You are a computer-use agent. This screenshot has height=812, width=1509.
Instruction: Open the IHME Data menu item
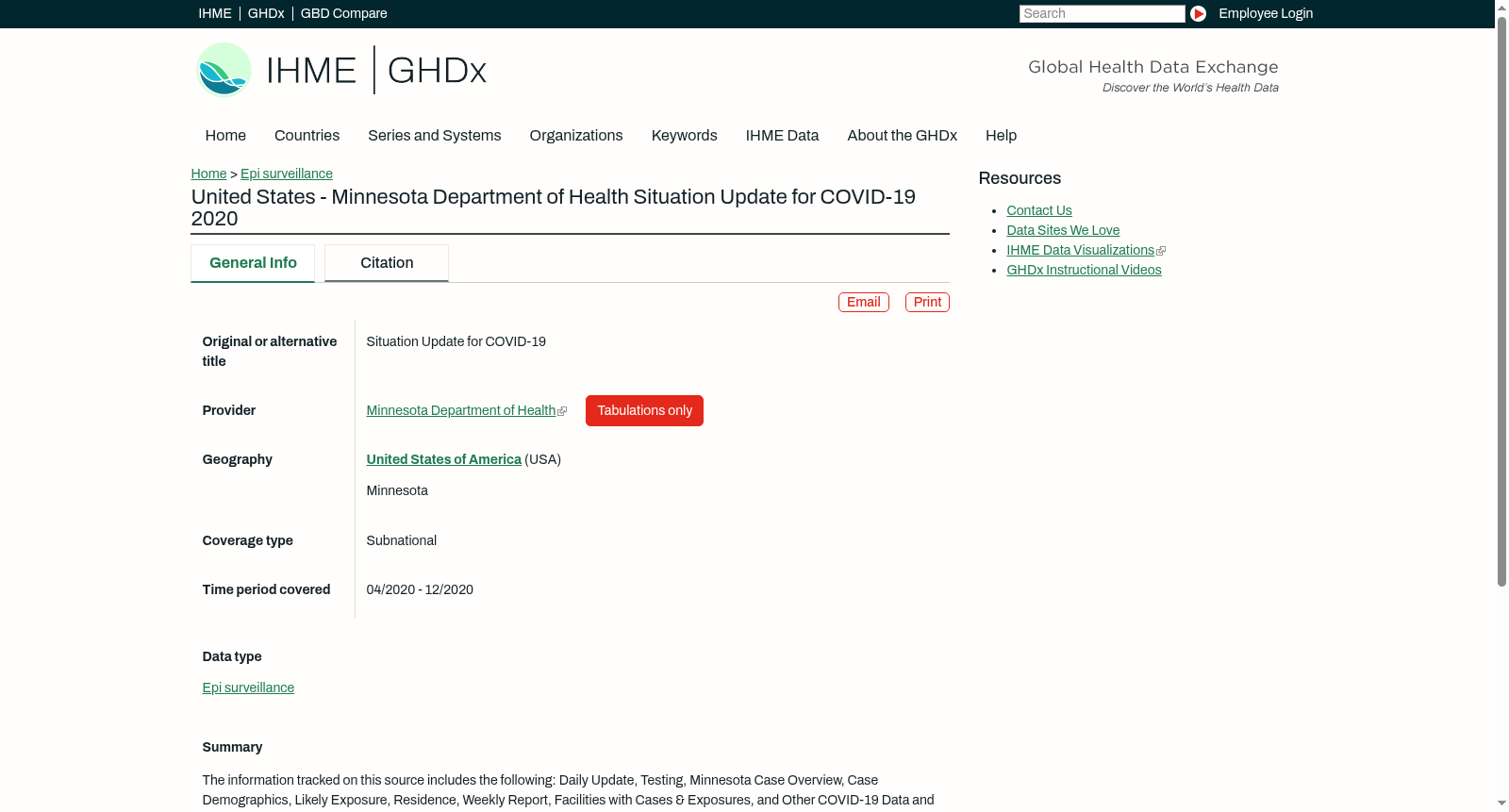[x=782, y=136]
